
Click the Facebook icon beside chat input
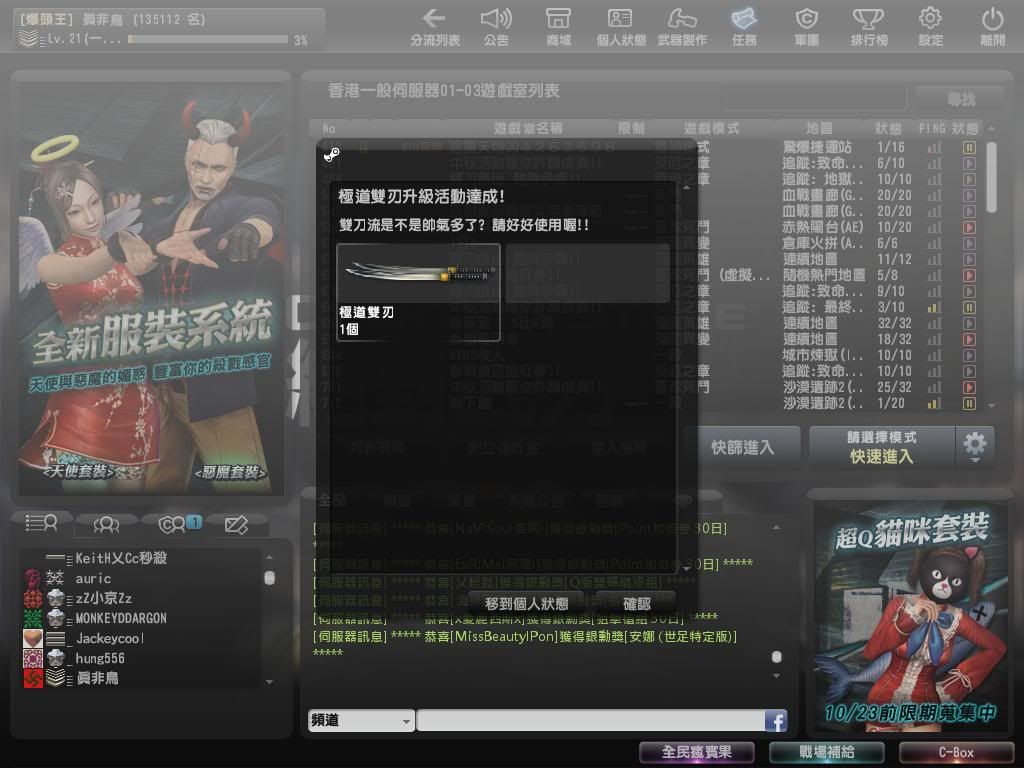(x=775, y=721)
